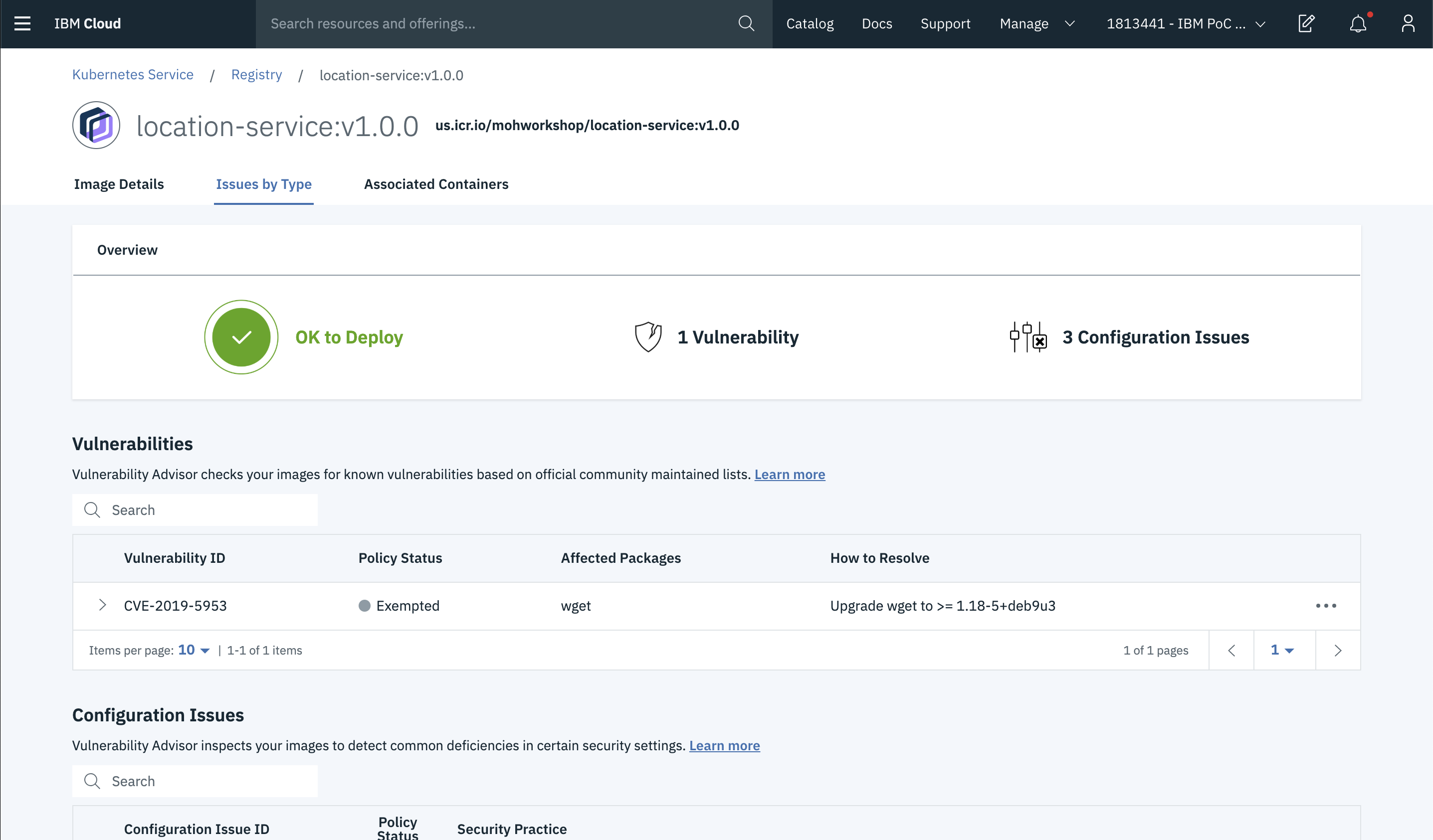This screenshot has width=1433, height=840.
Task: Click the Security Practice column header
Action: click(512, 829)
